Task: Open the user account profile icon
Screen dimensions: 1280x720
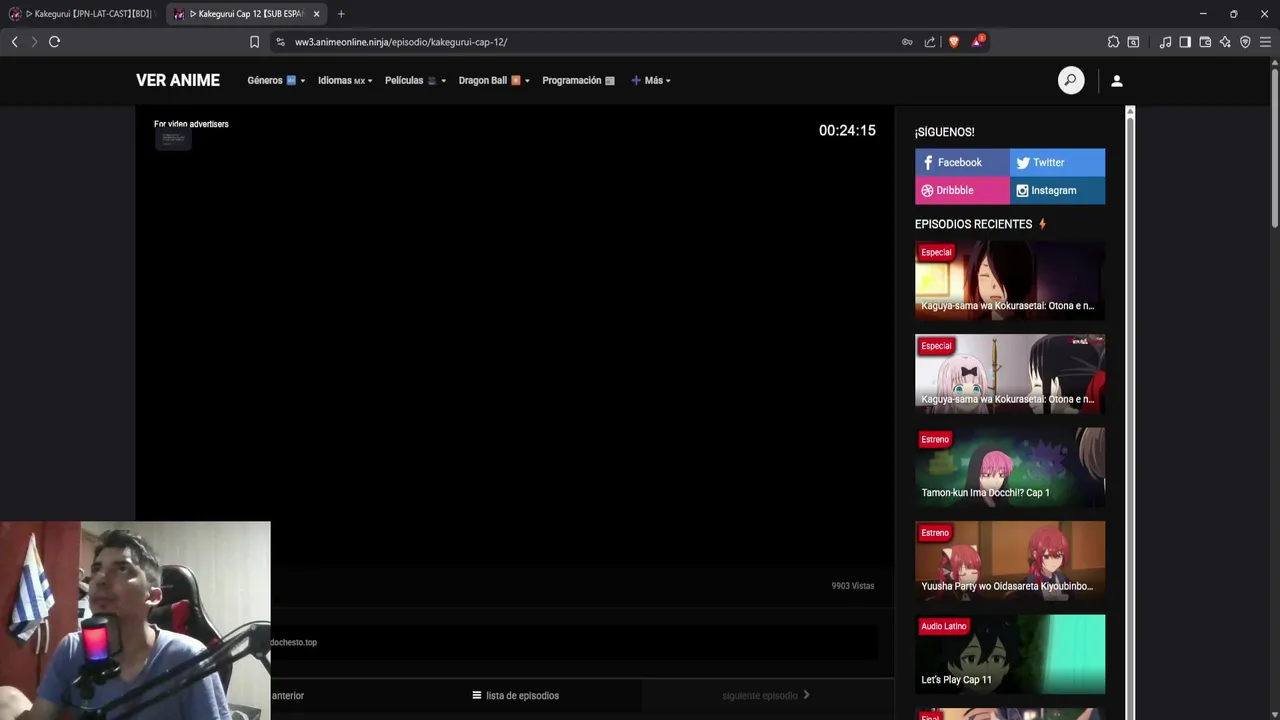Action: pyautogui.click(x=1117, y=81)
